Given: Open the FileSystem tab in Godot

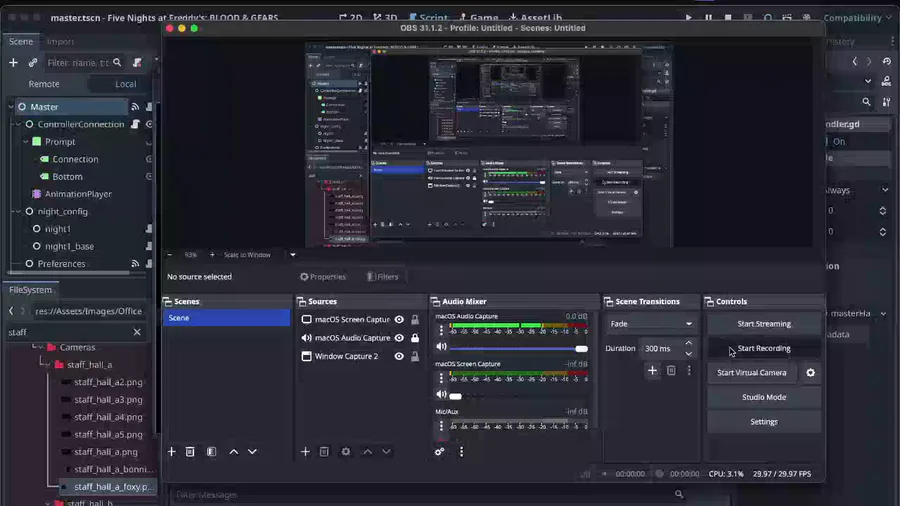Looking at the screenshot, I should click(x=30, y=290).
